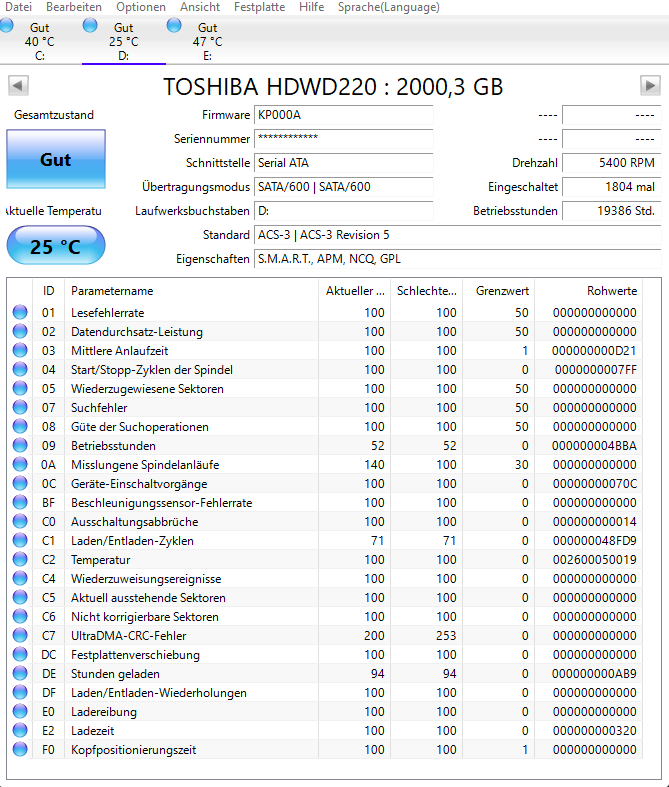Click the disk title TOSHIBA HDWD220

pos(333,86)
